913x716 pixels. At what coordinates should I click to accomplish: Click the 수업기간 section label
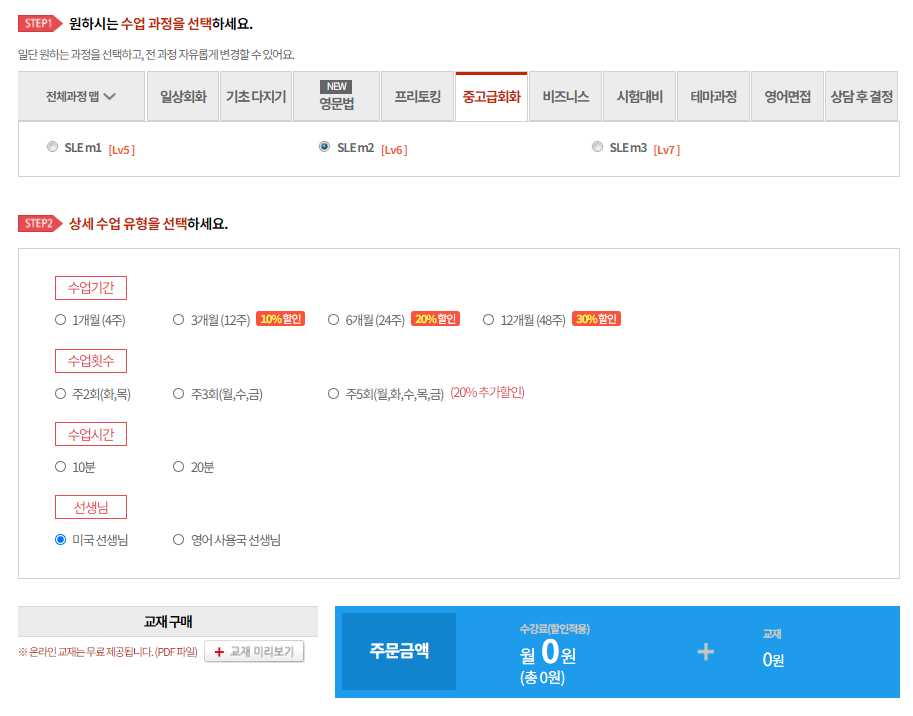tap(91, 288)
